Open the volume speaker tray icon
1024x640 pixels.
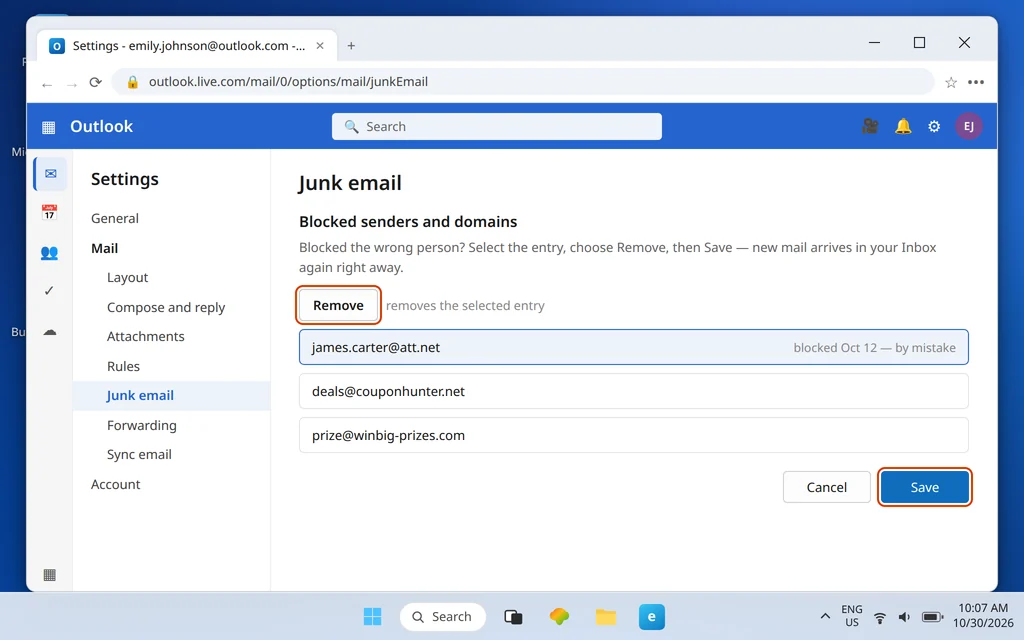coord(904,617)
